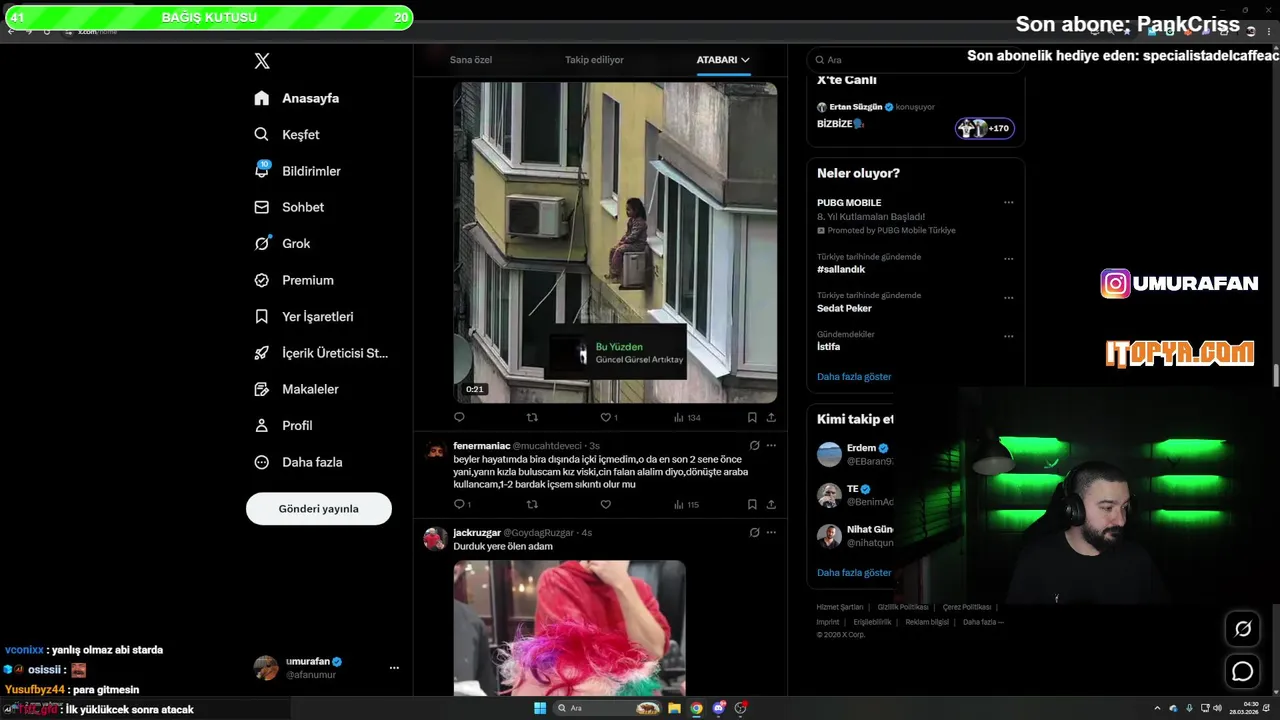Open Yer İşaretleri bookmarks
The image size is (1280, 720).
(304, 316)
